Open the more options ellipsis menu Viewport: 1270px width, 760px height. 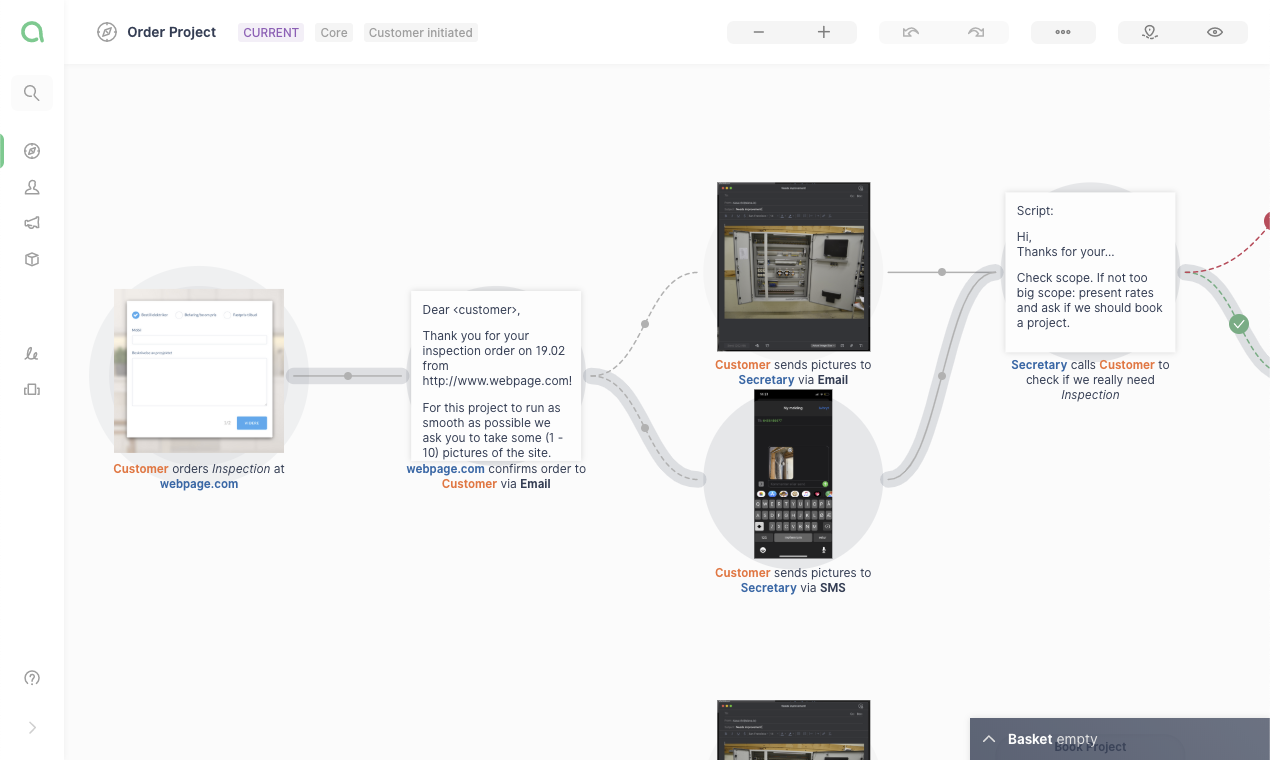(1063, 32)
